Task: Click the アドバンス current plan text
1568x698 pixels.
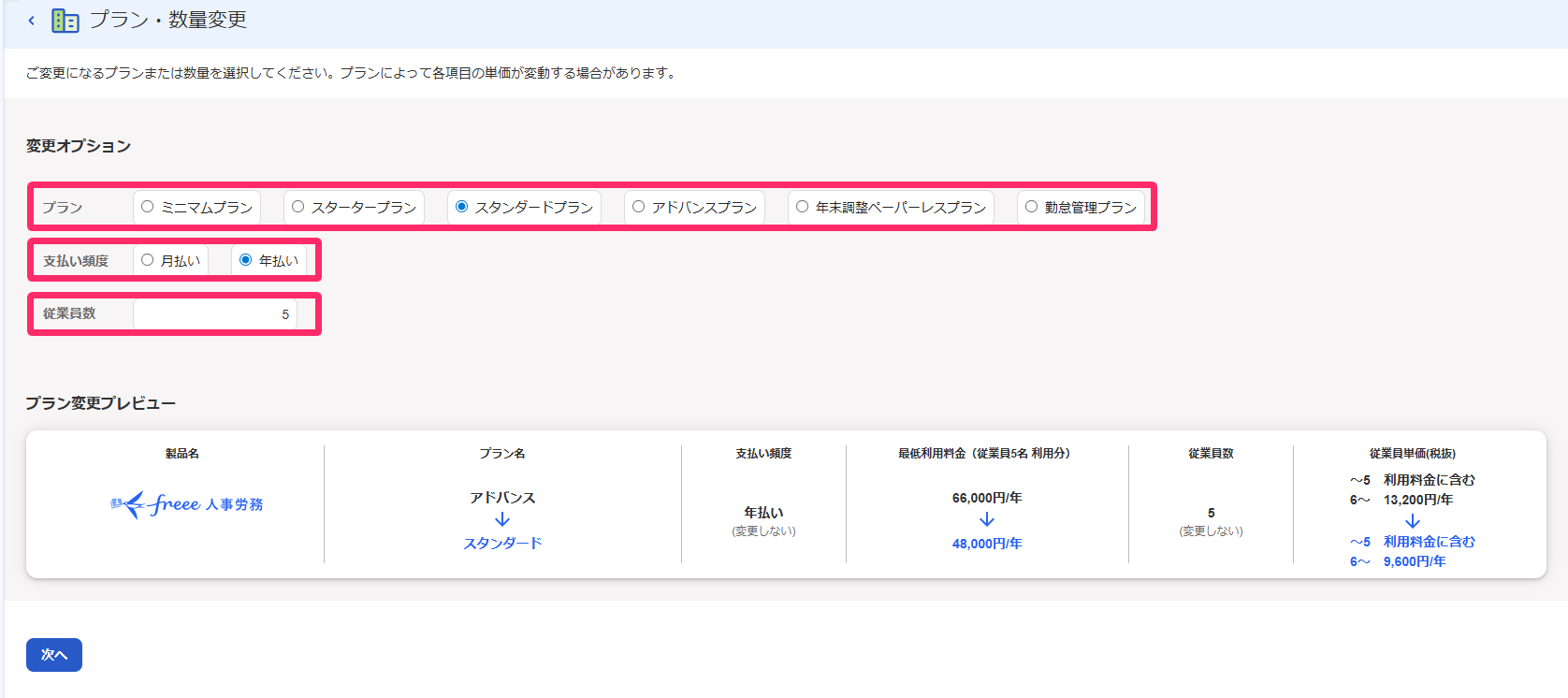Action: click(x=502, y=498)
